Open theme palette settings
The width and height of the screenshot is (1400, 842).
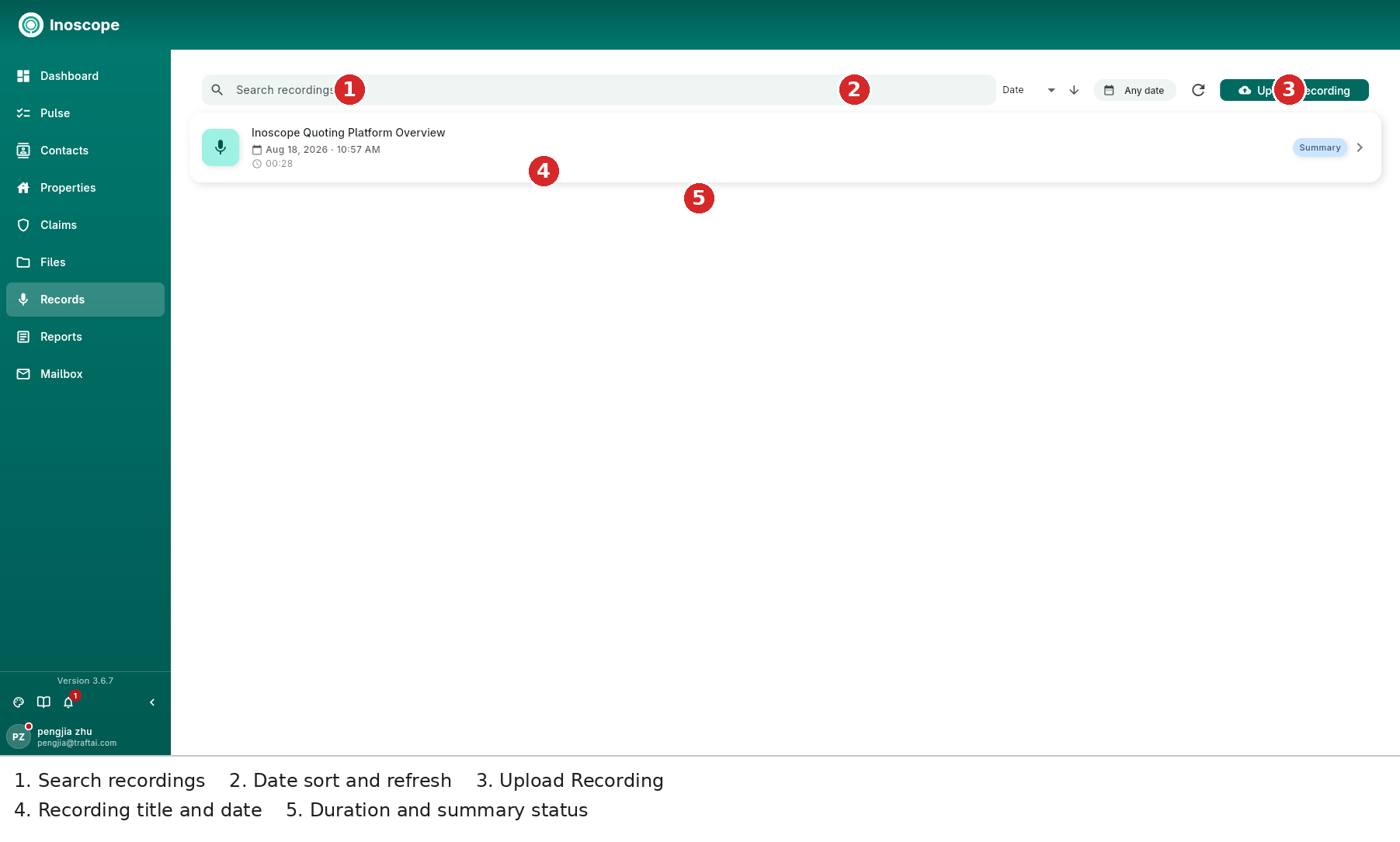19,702
